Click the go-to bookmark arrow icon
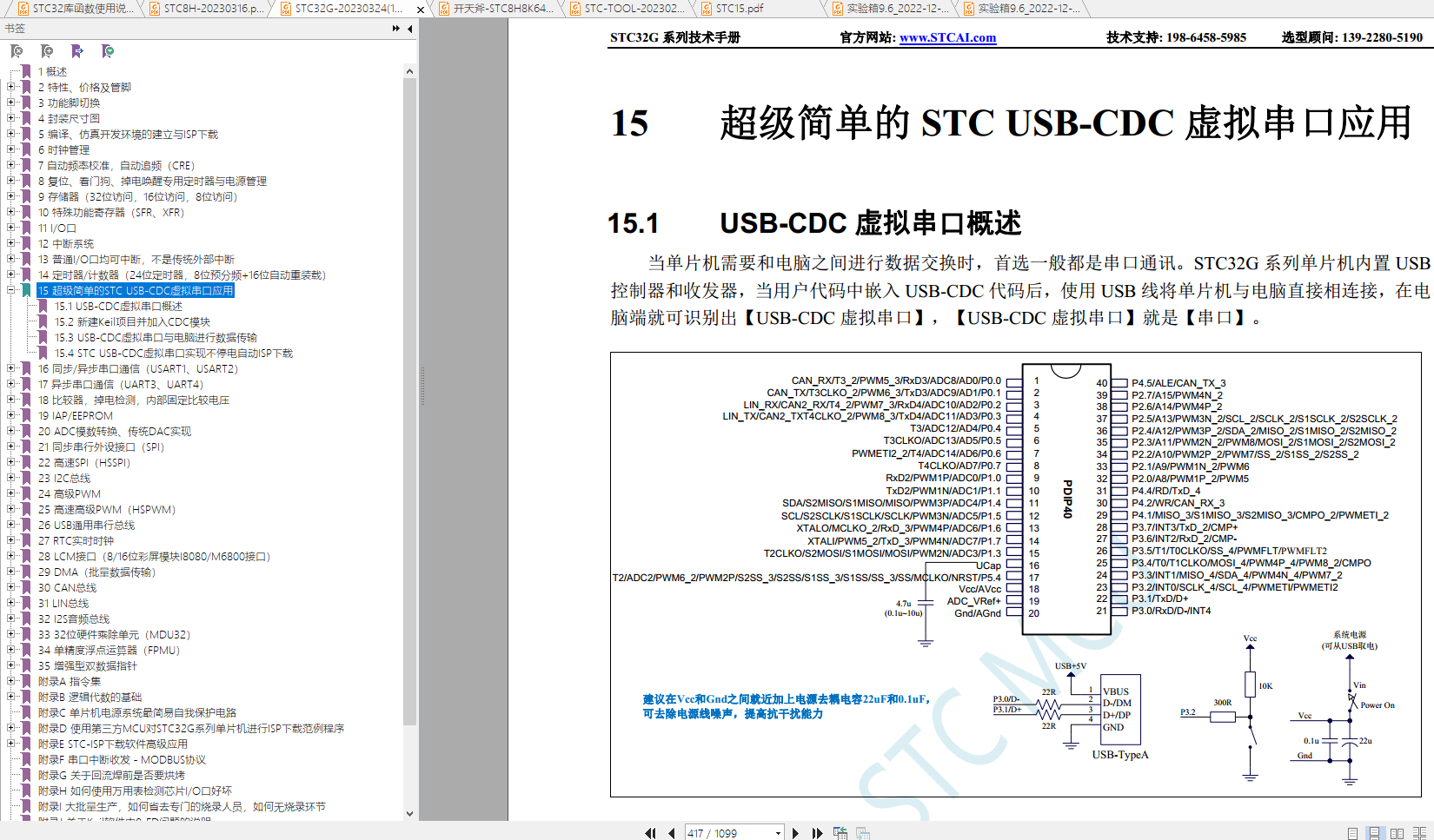This screenshot has height=840, width=1434. click(77, 51)
